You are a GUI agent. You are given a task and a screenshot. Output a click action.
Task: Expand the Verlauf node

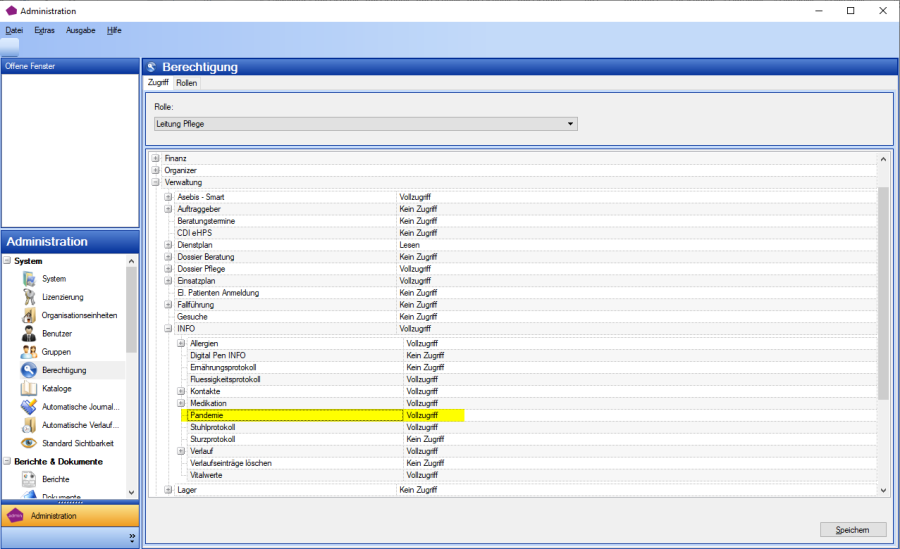click(x=181, y=451)
